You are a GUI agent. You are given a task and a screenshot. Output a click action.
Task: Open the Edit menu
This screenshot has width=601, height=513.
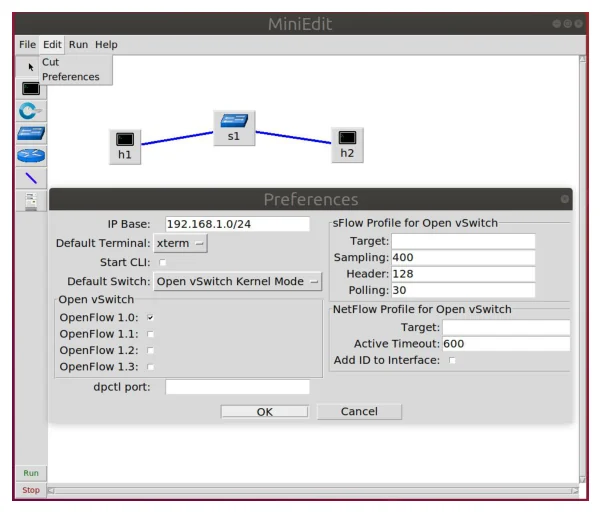52,44
